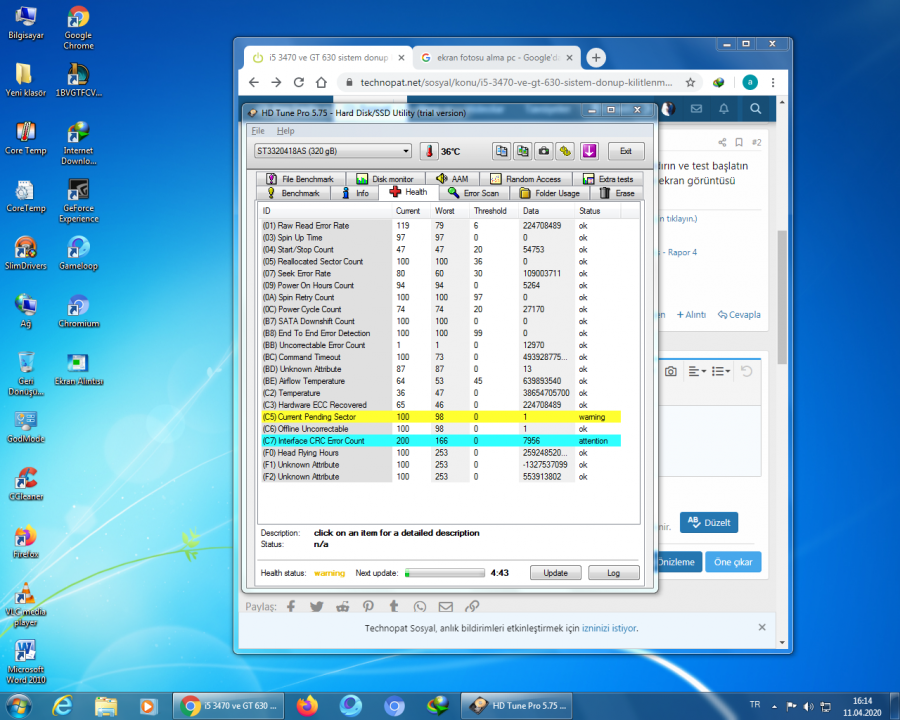Switch to the Benchmark tab

(293, 193)
